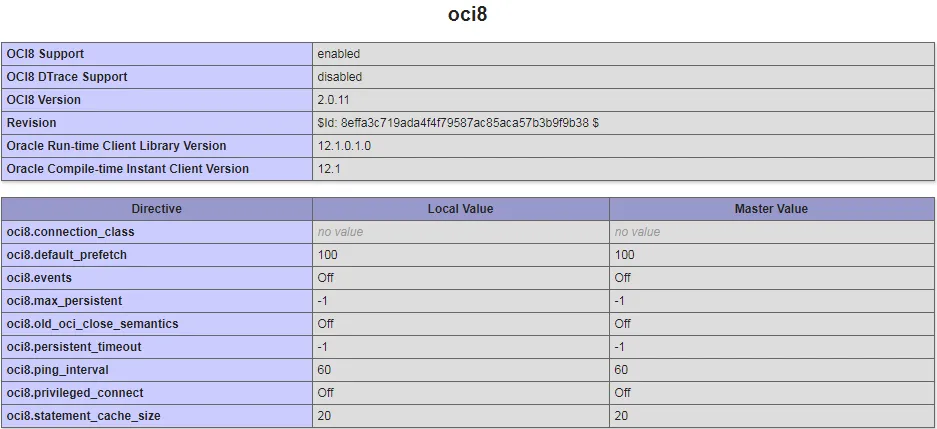Click the Revision Id hash value
Screen dimensions: 937x429
coord(458,123)
